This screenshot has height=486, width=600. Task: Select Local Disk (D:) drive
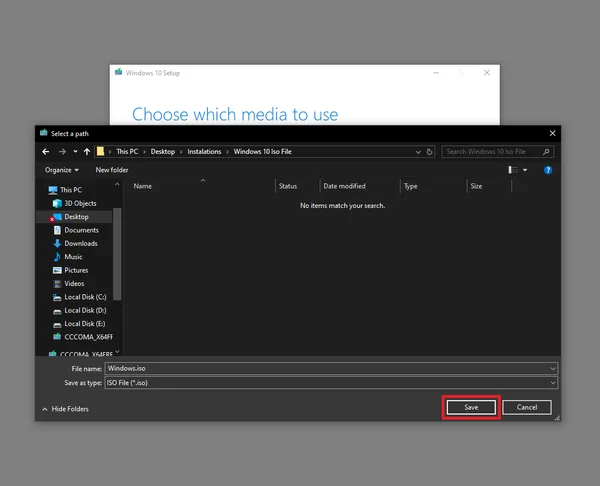pyautogui.click(x=85, y=310)
